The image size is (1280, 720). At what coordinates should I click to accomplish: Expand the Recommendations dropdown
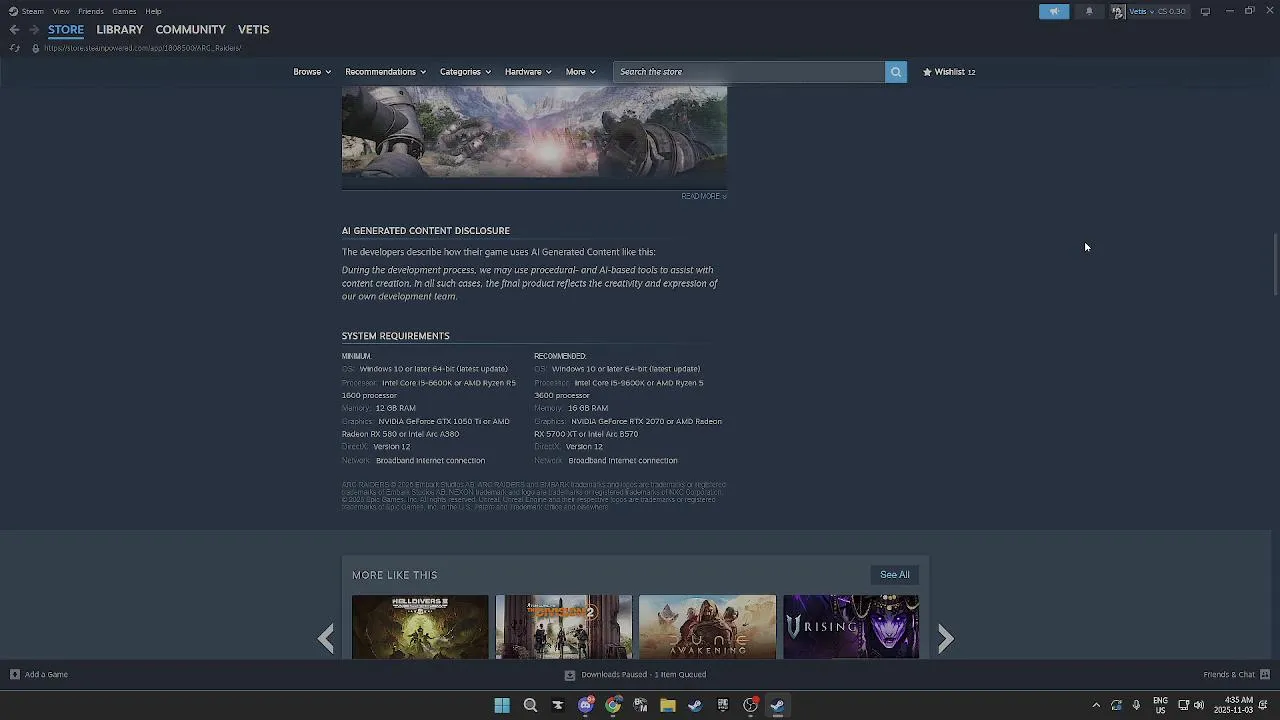[385, 72]
